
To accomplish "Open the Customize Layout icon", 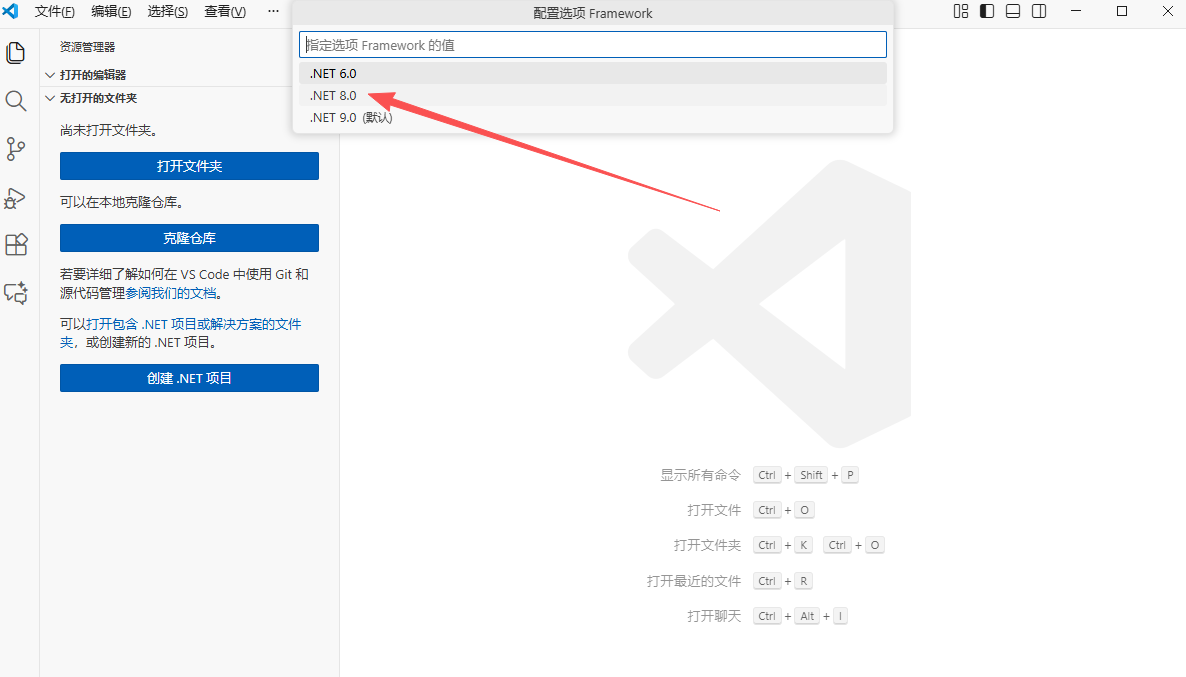I will pos(961,11).
